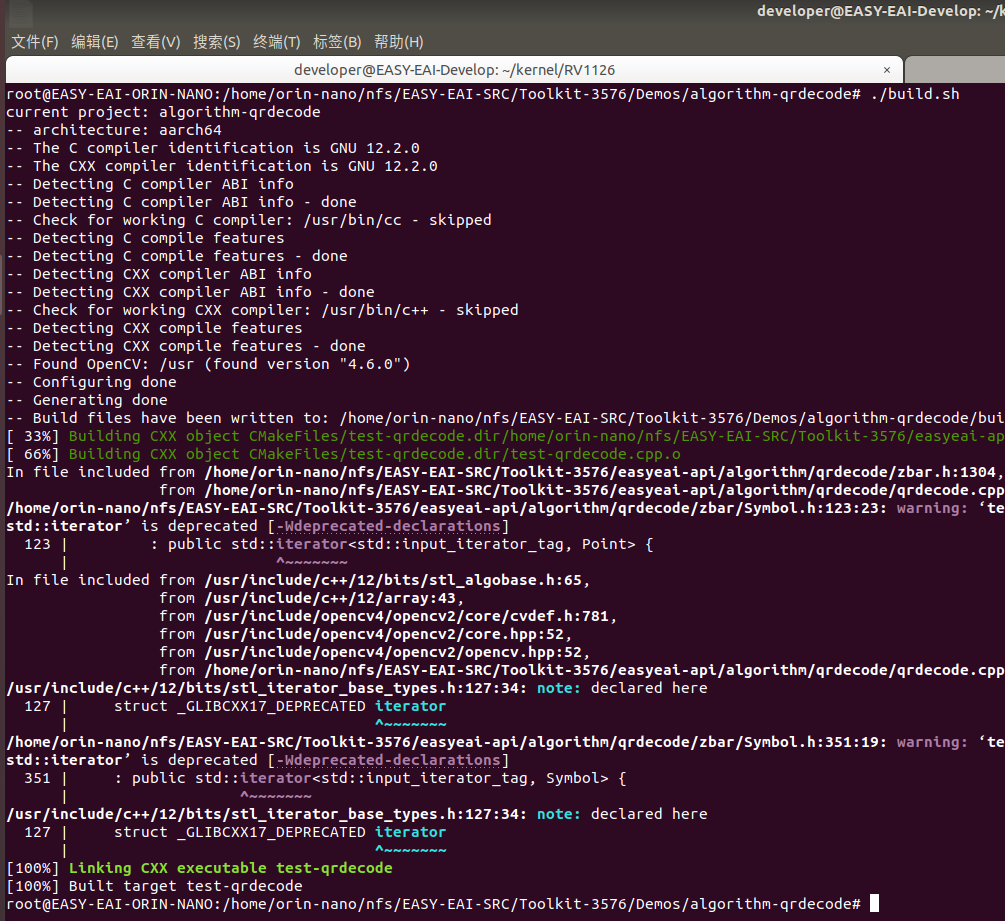This screenshot has height=921, width=1005.
Task: Click the '/usr/bin/c++ - skipped' line
Action: [262, 310]
